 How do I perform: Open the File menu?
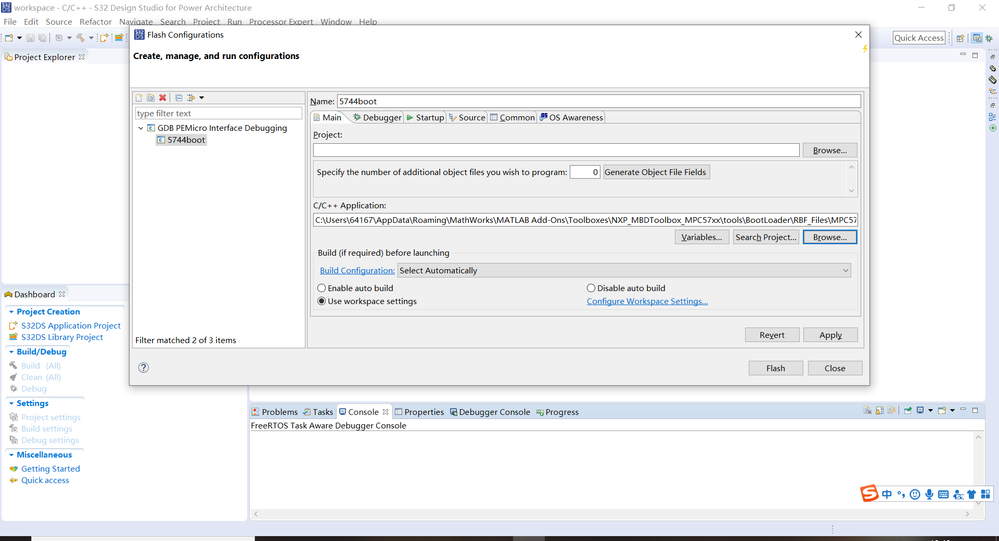click(10, 22)
